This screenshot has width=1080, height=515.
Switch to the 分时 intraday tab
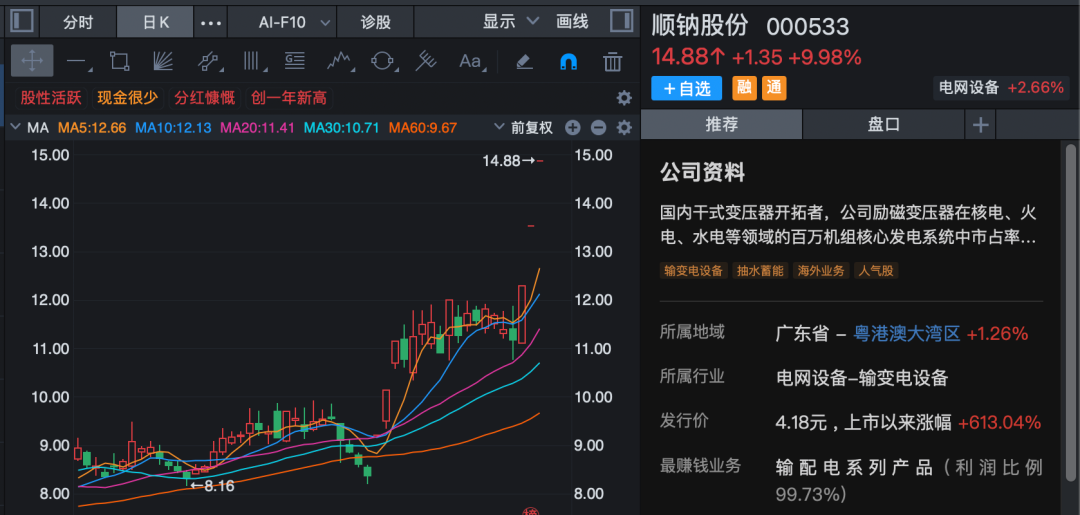click(x=78, y=21)
